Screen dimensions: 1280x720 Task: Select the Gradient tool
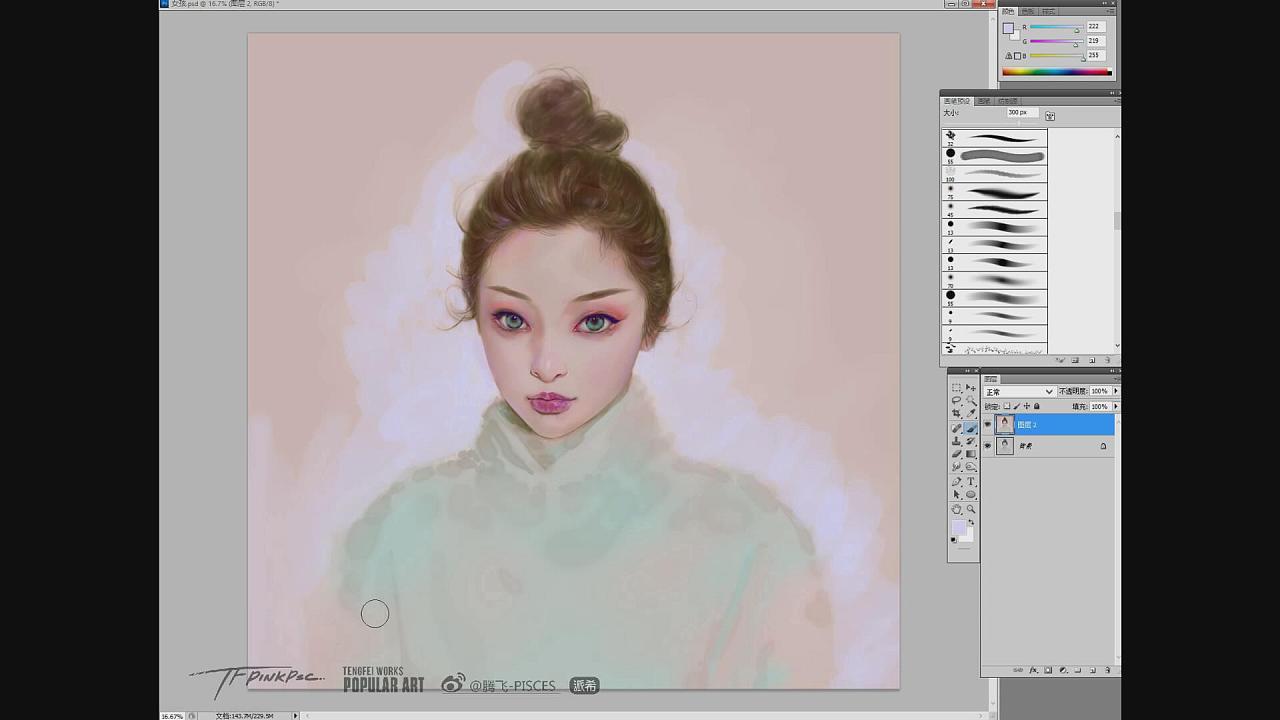(971, 454)
